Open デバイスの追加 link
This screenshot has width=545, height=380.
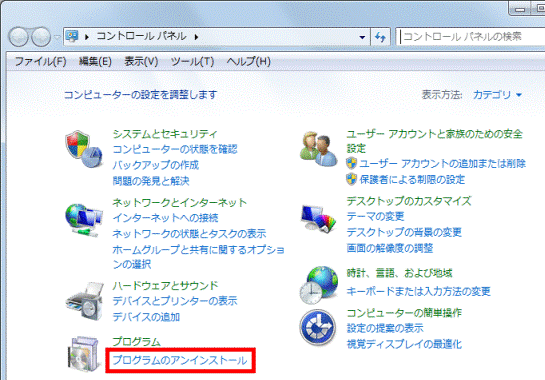click(146, 317)
